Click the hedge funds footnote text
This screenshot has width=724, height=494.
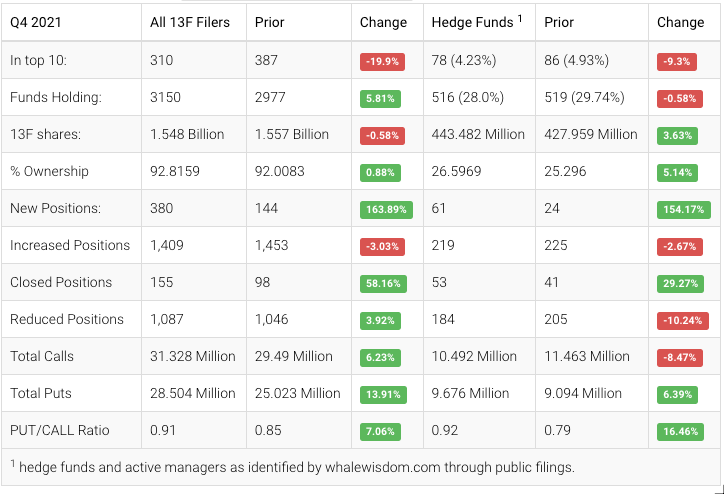(292, 466)
